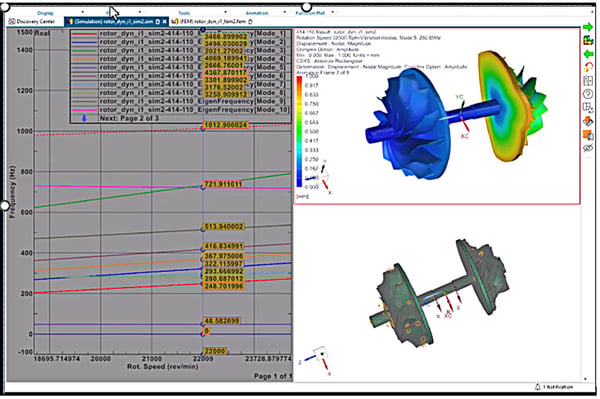Open the Animation group dropdown arrow

(284, 12)
